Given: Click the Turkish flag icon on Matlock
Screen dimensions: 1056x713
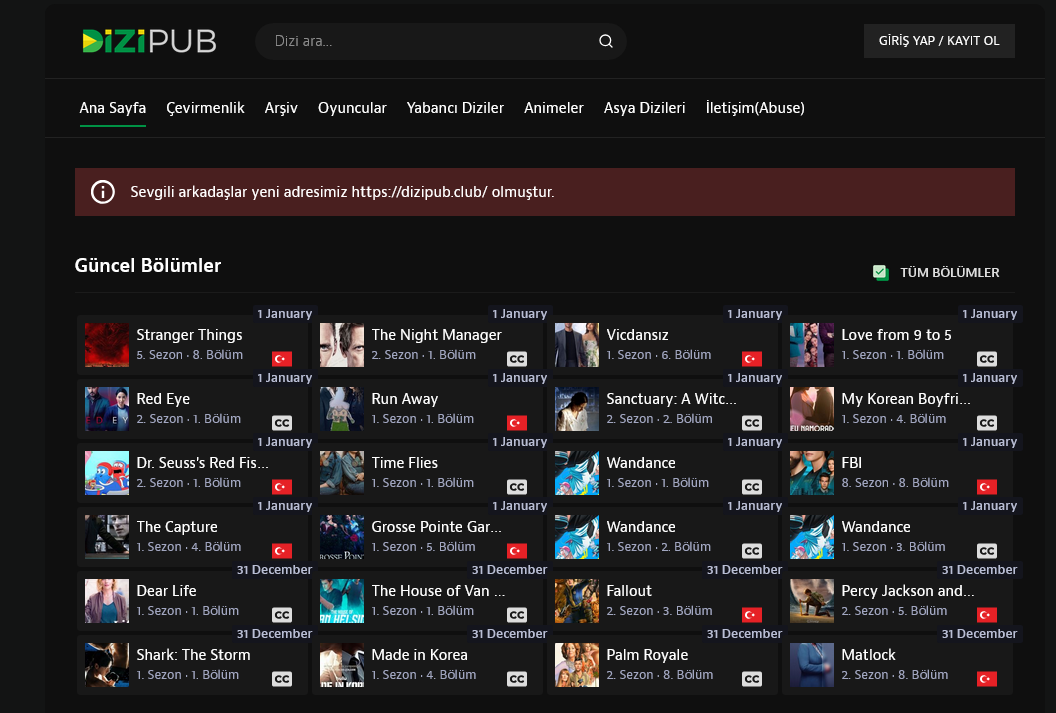Looking at the screenshot, I should [x=987, y=679].
